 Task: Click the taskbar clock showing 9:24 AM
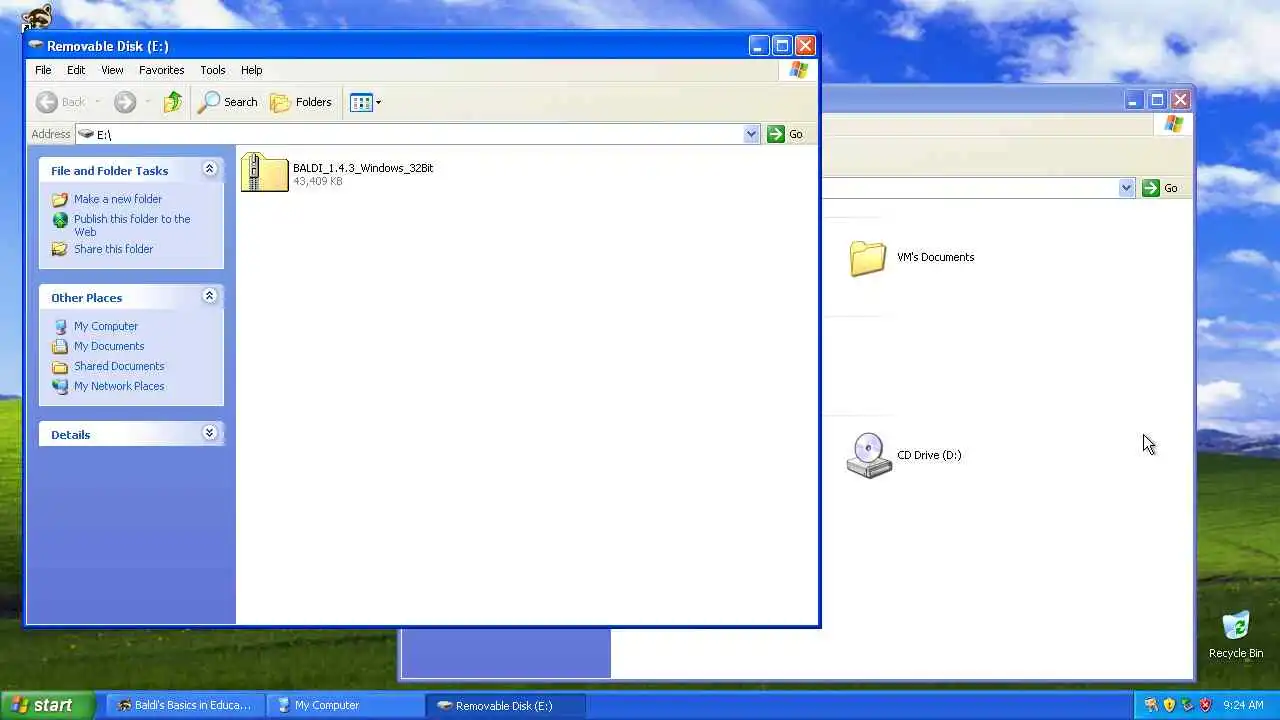coord(1243,705)
